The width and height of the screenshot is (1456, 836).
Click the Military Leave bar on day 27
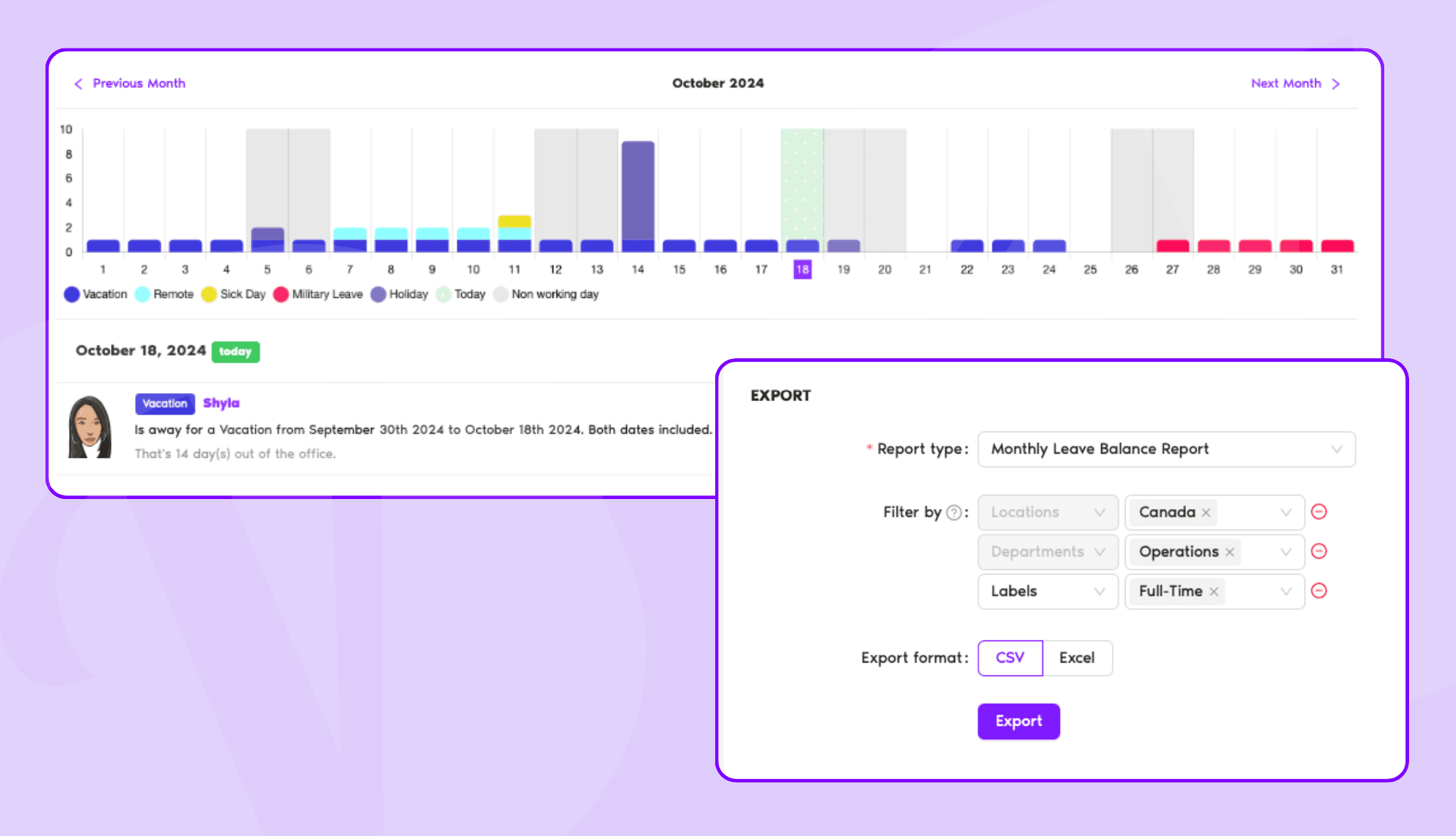pos(1173,246)
